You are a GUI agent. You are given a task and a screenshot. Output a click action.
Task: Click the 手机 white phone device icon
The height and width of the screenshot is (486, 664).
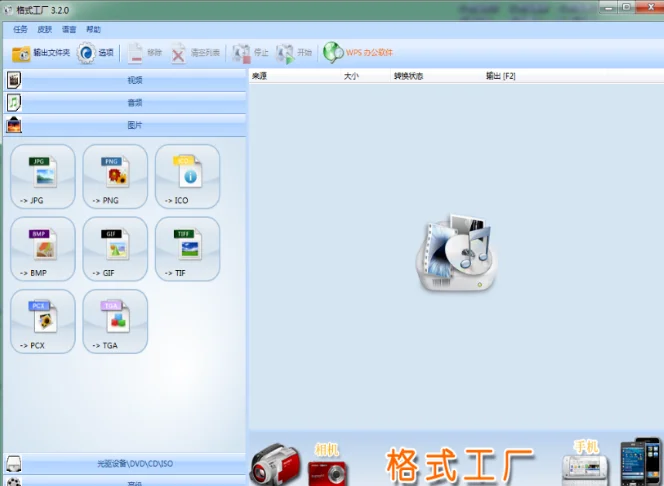tap(585, 470)
